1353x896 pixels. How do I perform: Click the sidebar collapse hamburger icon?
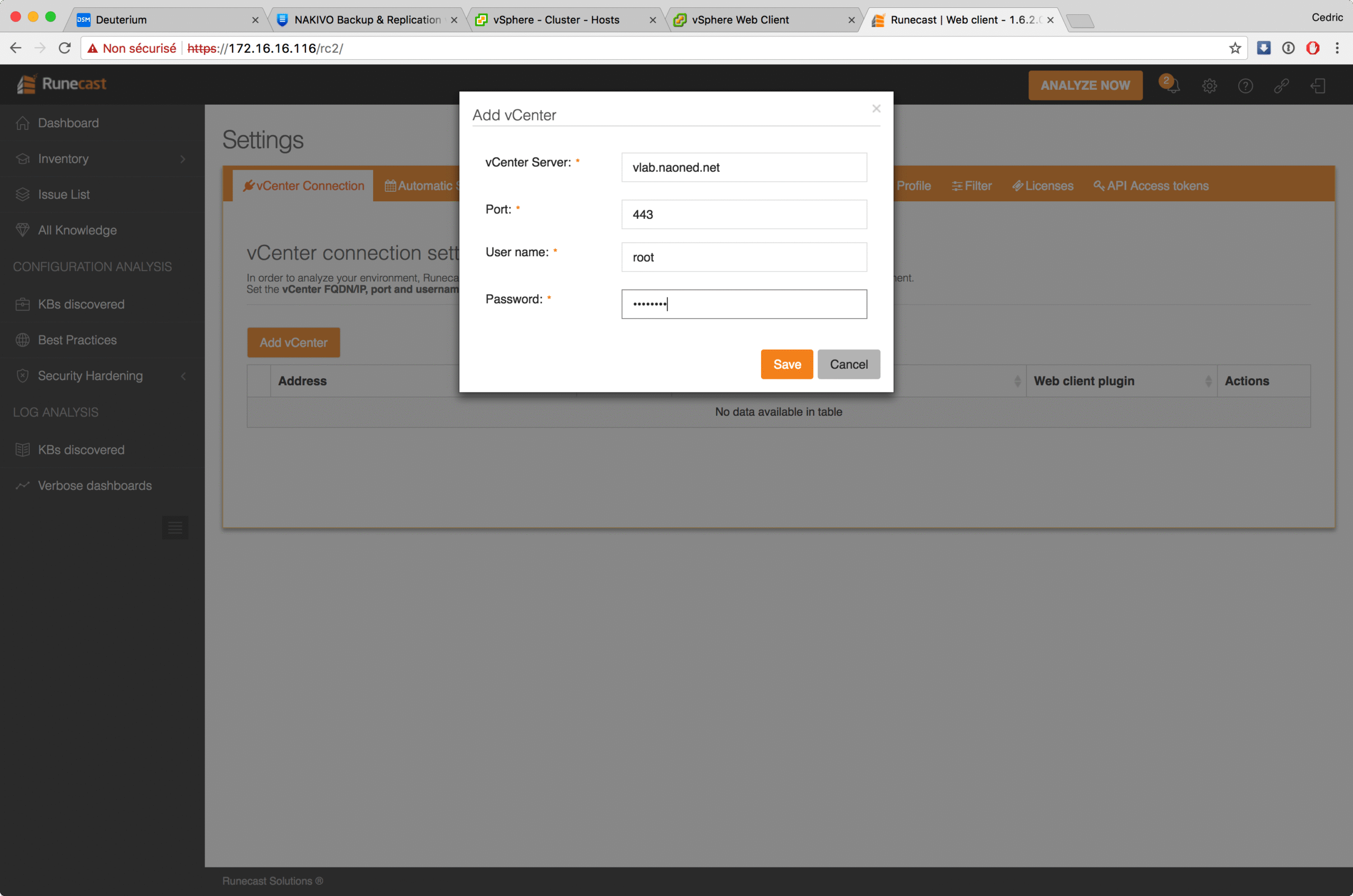click(175, 527)
